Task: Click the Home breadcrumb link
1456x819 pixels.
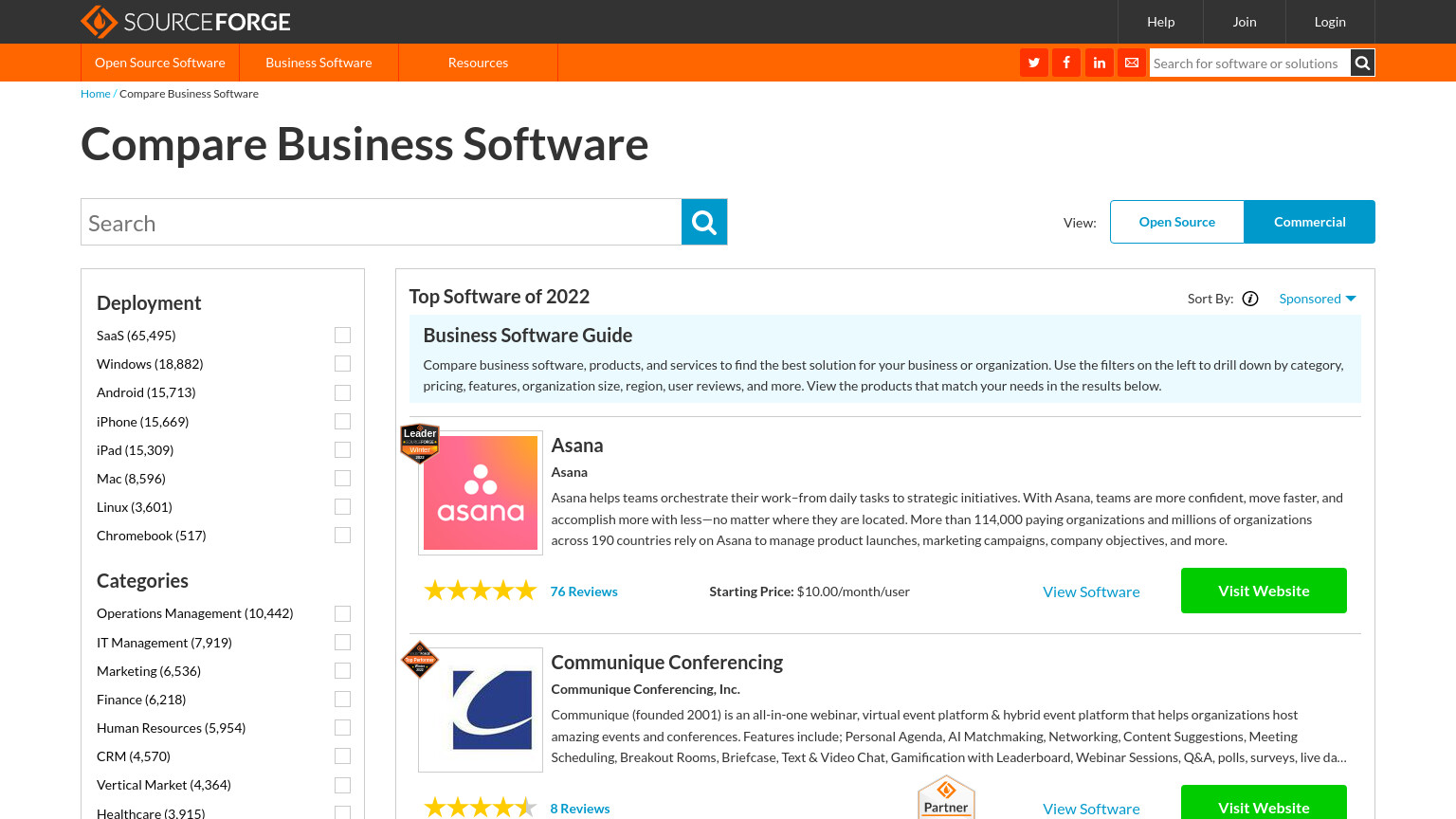Action: click(x=95, y=94)
